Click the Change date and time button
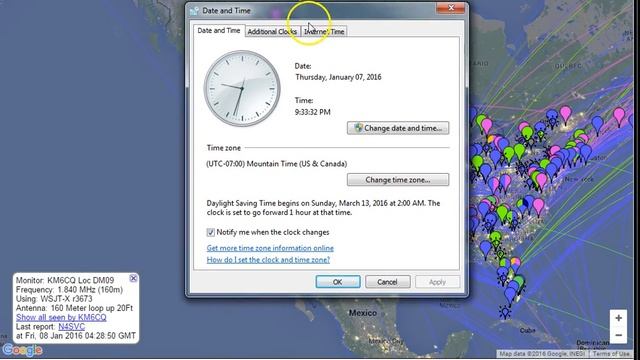The width and height of the screenshot is (640, 360). point(398,128)
